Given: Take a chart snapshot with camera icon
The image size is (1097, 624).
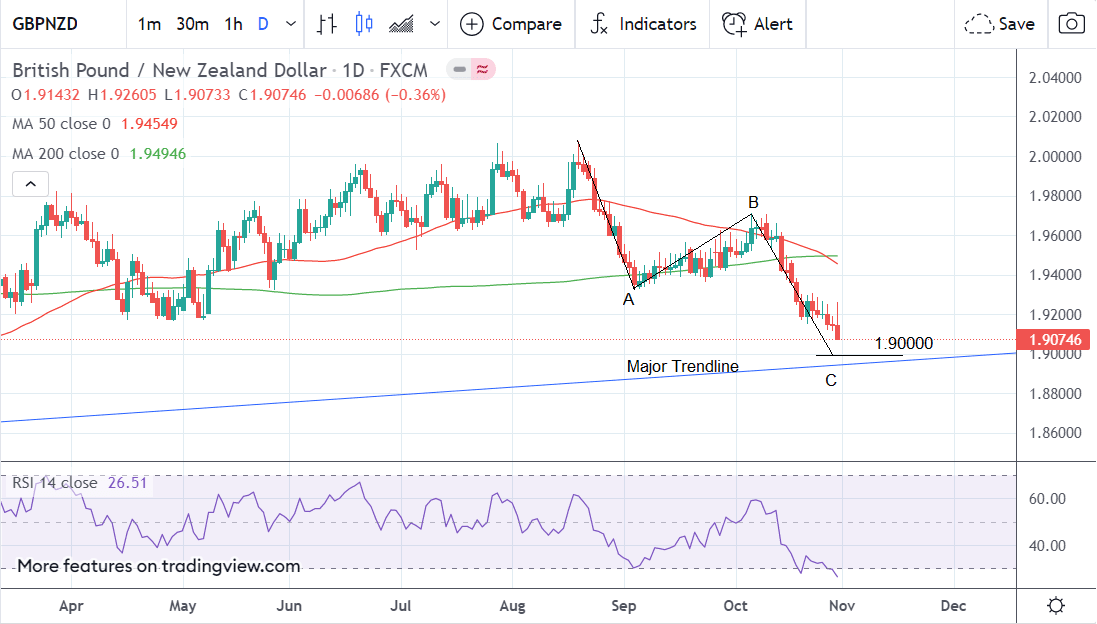Looking at the screenshot, I should click(1072, 24).
